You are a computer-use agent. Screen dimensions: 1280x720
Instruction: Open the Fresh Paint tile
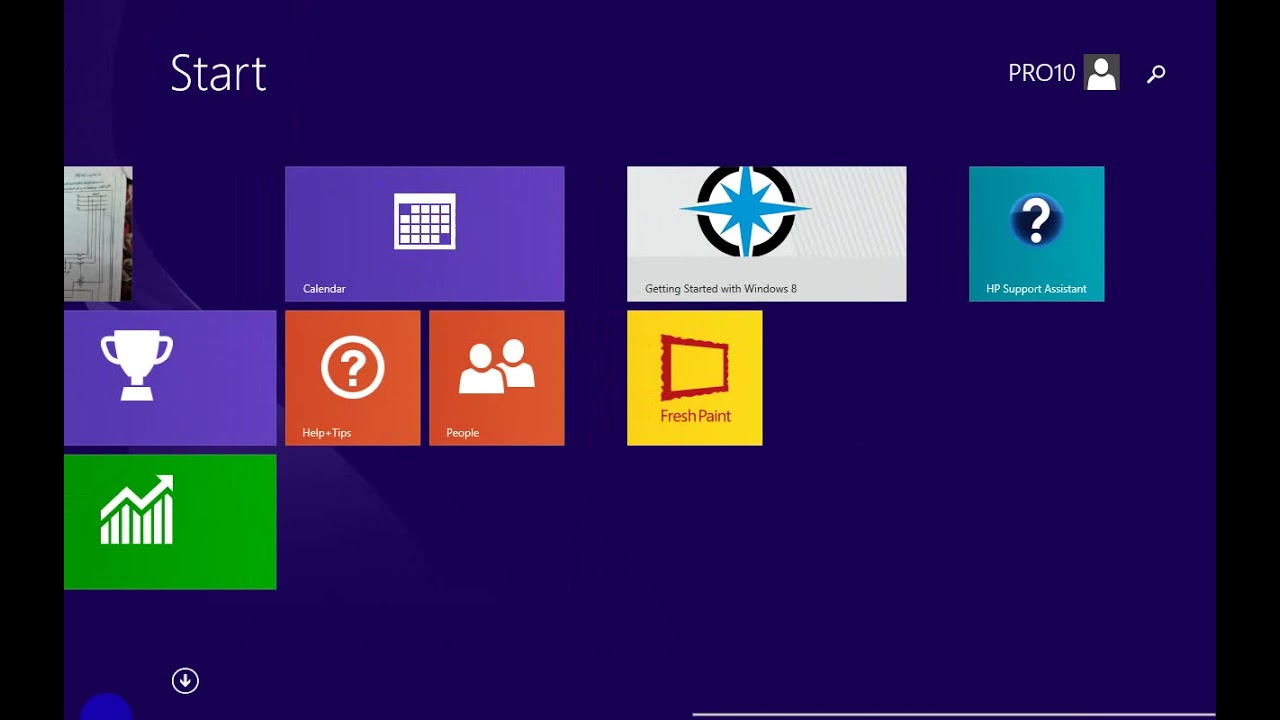(695, 378)
